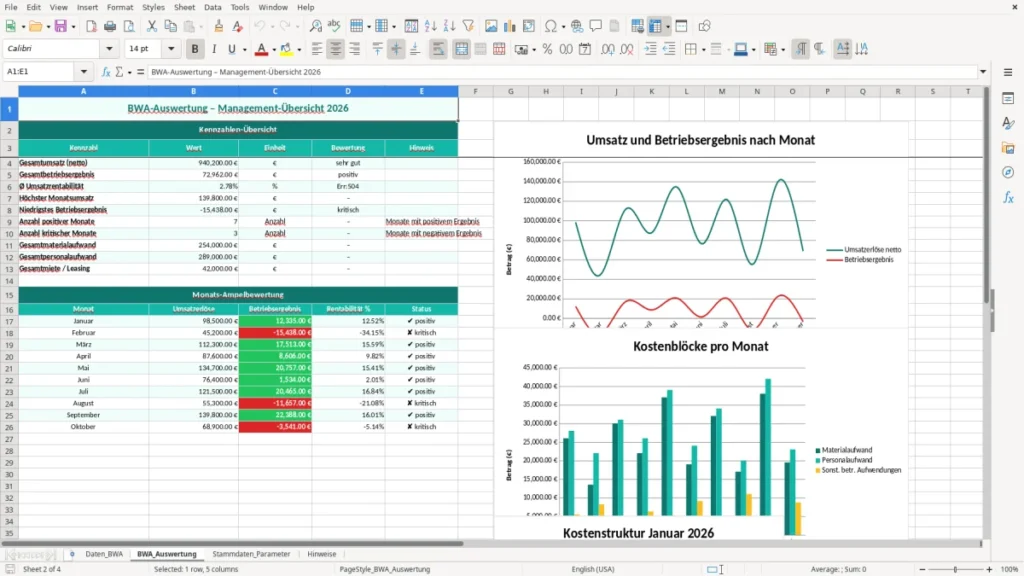Open the Font Size dropdown arrow

pos(171,48)
